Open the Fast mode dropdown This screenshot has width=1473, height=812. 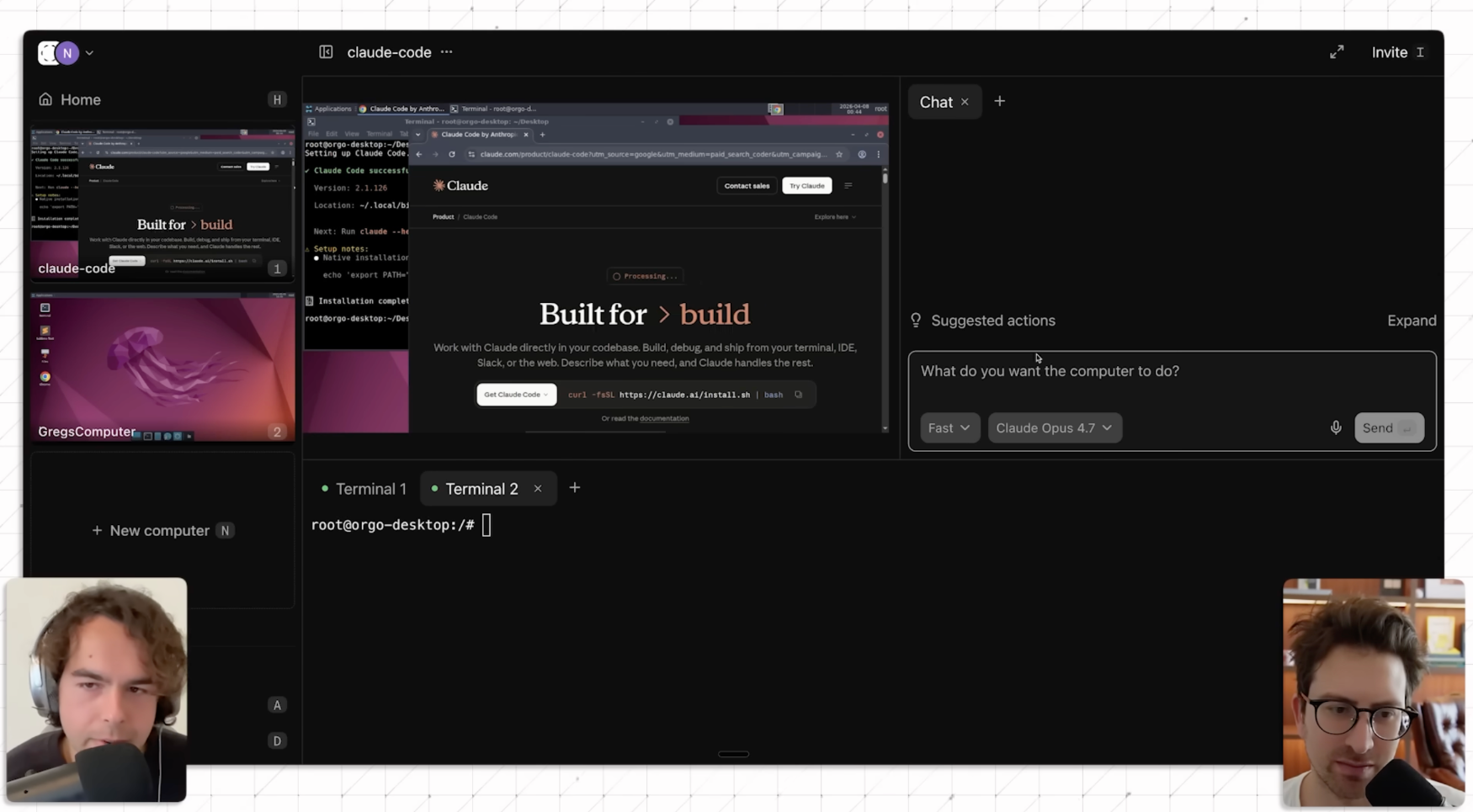point(949,427)
